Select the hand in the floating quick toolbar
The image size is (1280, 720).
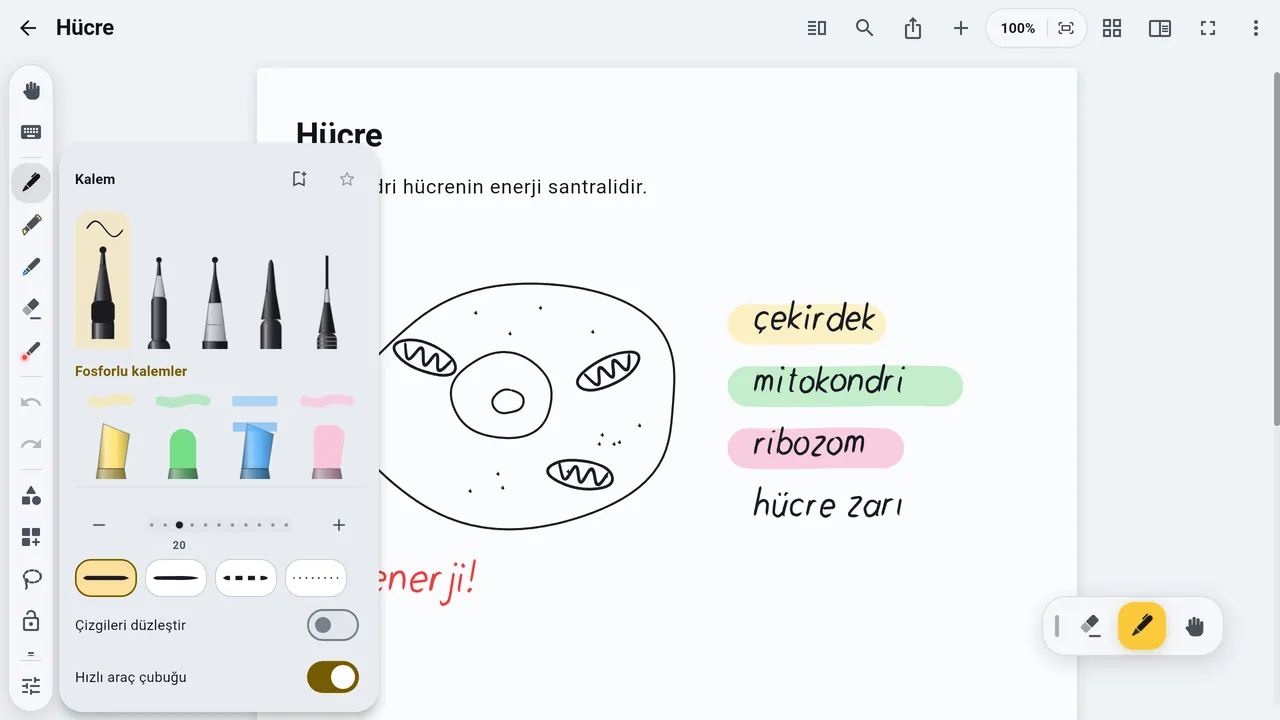[x=1195, y=626]
